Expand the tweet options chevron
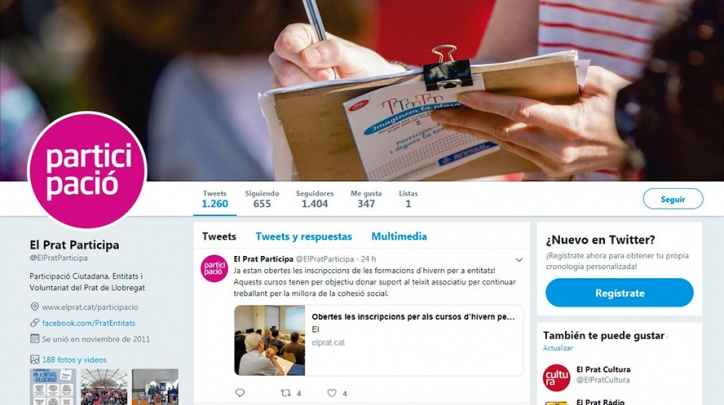Image resolution: width=724 pixels, height=405 pixels. click(519, 260)
